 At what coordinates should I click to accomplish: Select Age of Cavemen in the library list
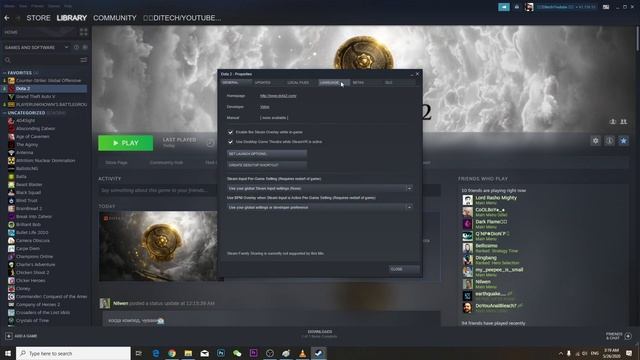pyautogui.click(x=33, y=136)
